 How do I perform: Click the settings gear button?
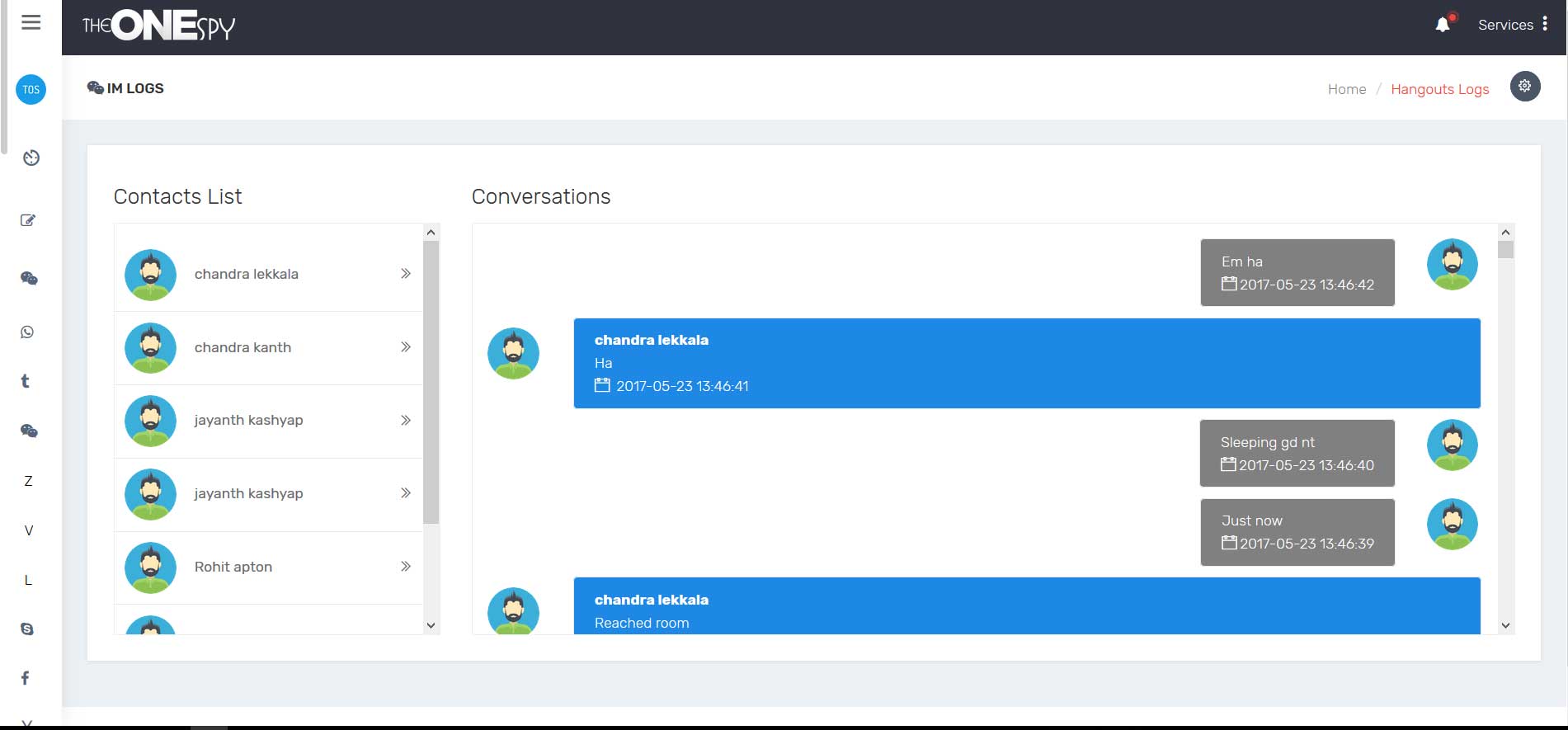[x=1524, y=86]
